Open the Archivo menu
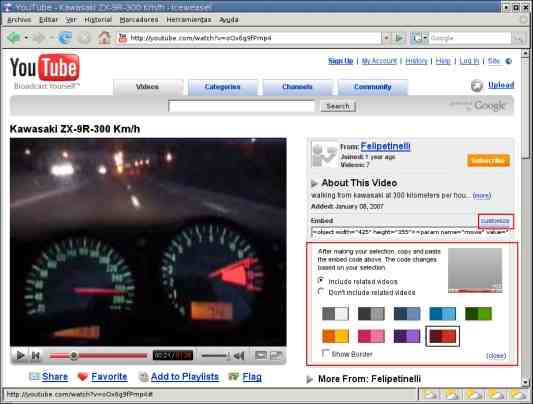Image resolution: width=533 pixels, height=404 pixels. pyautogui.click(x=19, y=20)
